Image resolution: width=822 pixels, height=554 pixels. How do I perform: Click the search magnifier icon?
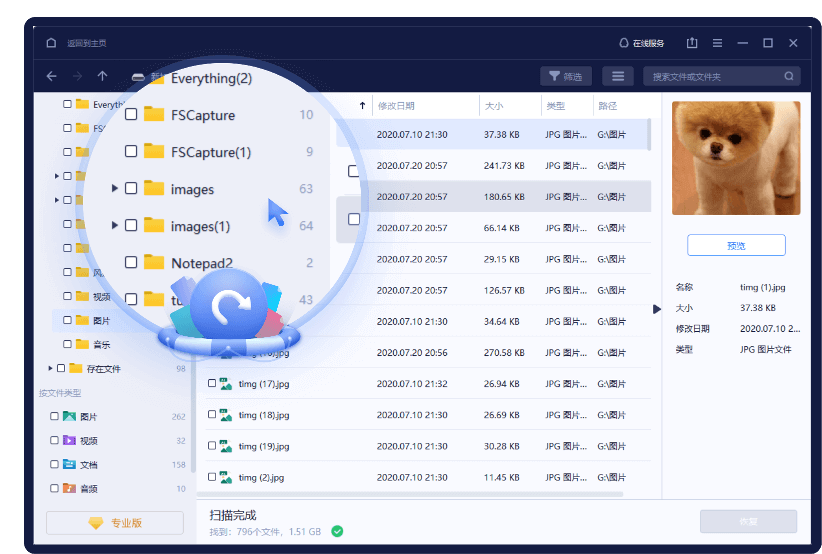click(x=788, y=76)
